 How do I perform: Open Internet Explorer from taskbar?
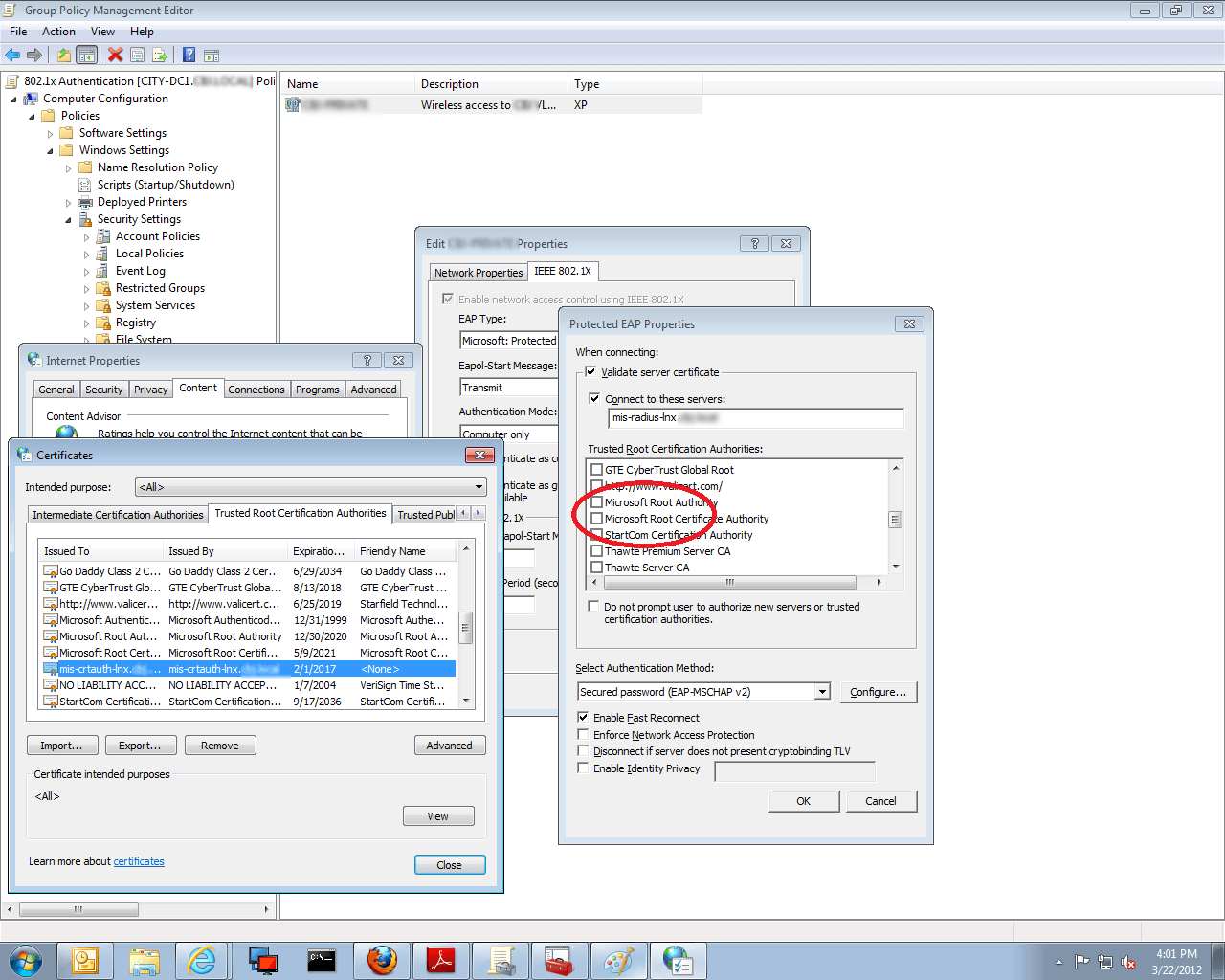coord(203,960)
